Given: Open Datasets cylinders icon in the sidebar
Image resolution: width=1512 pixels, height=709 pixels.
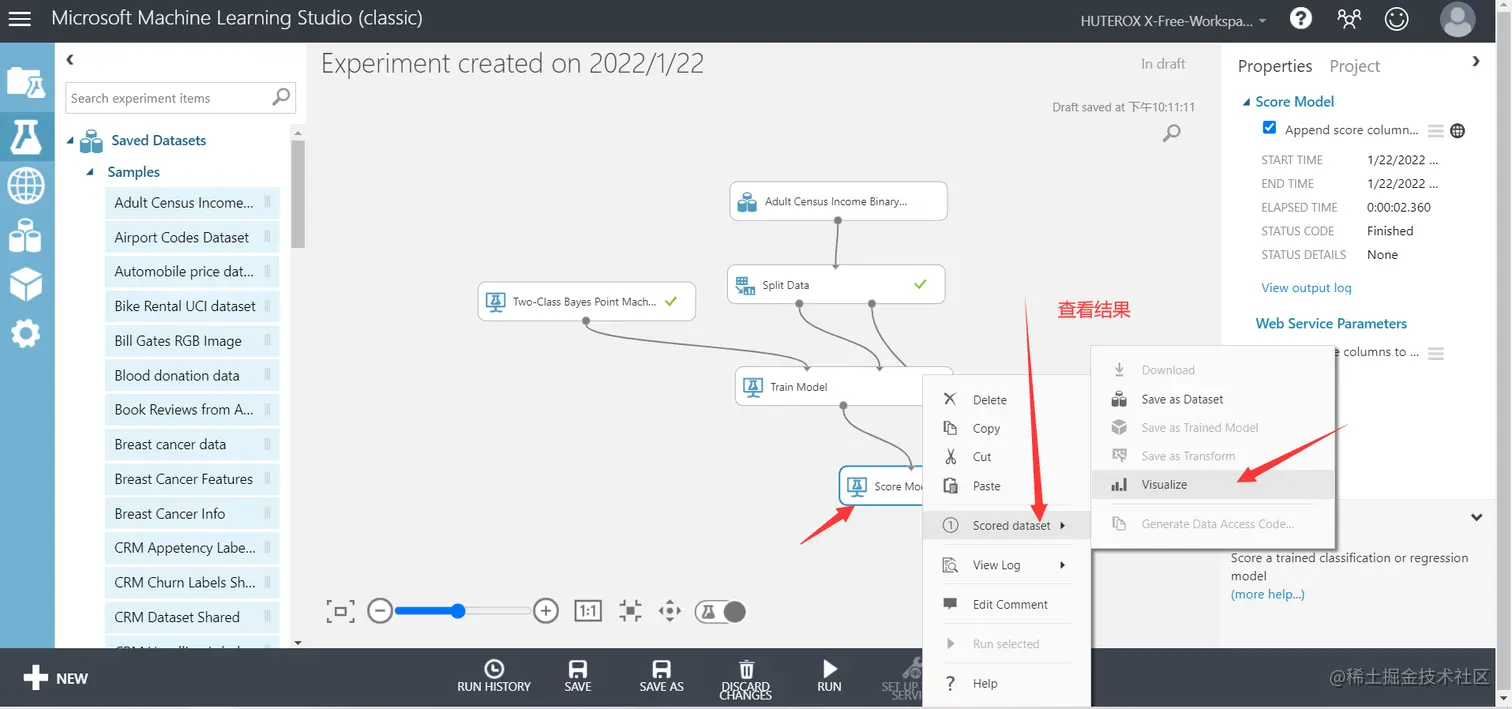Looking at the screenshot, I should pos(26,236).
